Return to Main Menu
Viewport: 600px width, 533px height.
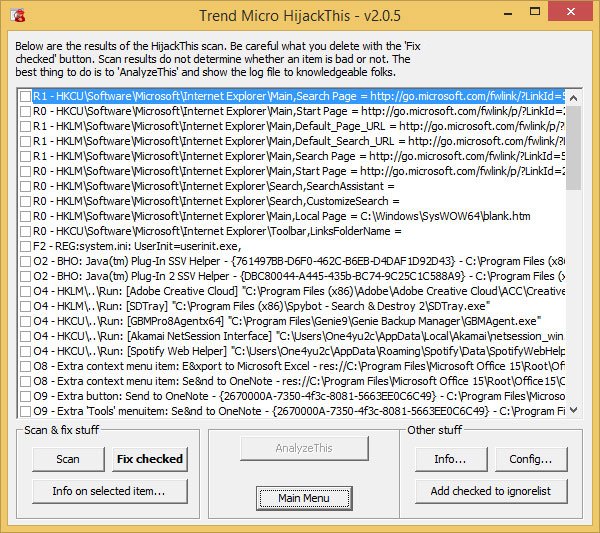(304, 498)
